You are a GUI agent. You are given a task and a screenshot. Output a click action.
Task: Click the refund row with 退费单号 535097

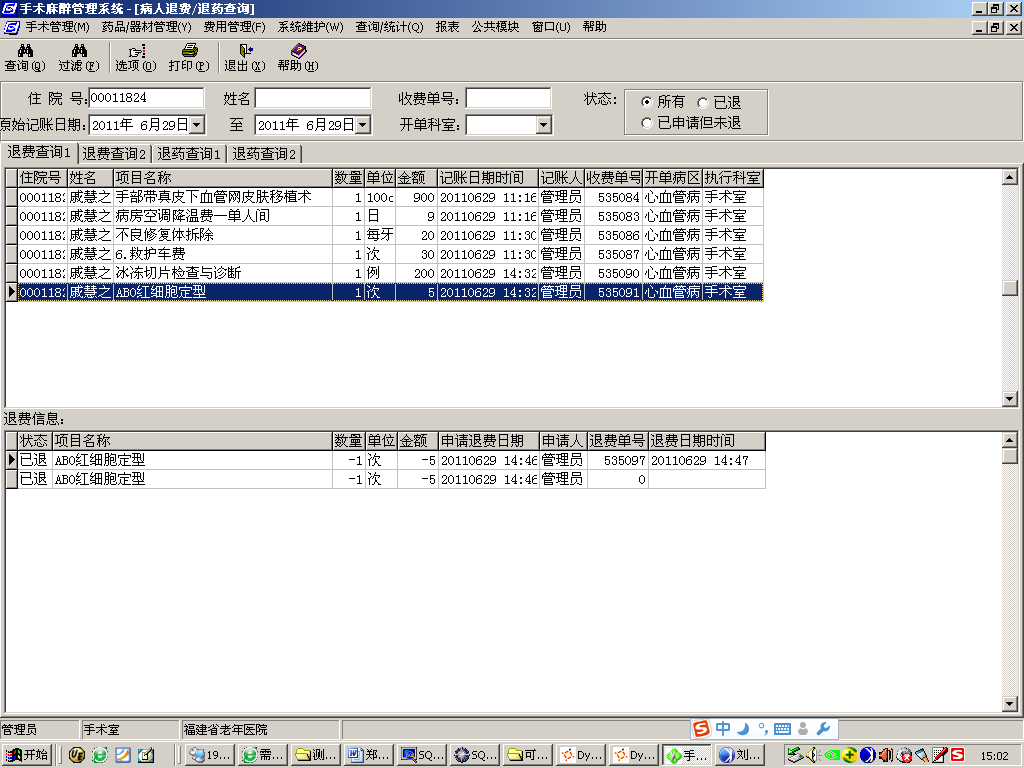[385, 460]
